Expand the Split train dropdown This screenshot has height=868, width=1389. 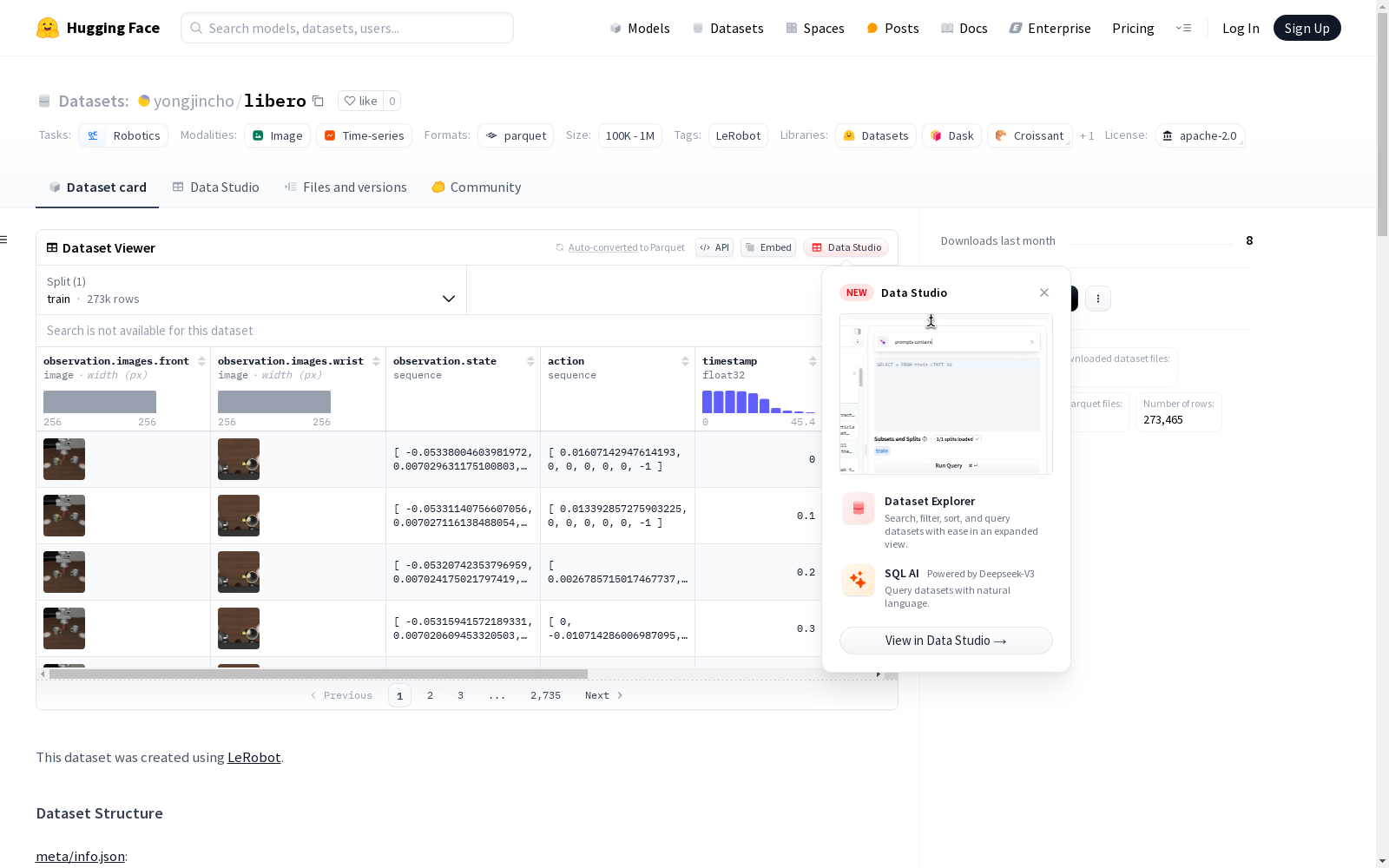pos(251,290)
